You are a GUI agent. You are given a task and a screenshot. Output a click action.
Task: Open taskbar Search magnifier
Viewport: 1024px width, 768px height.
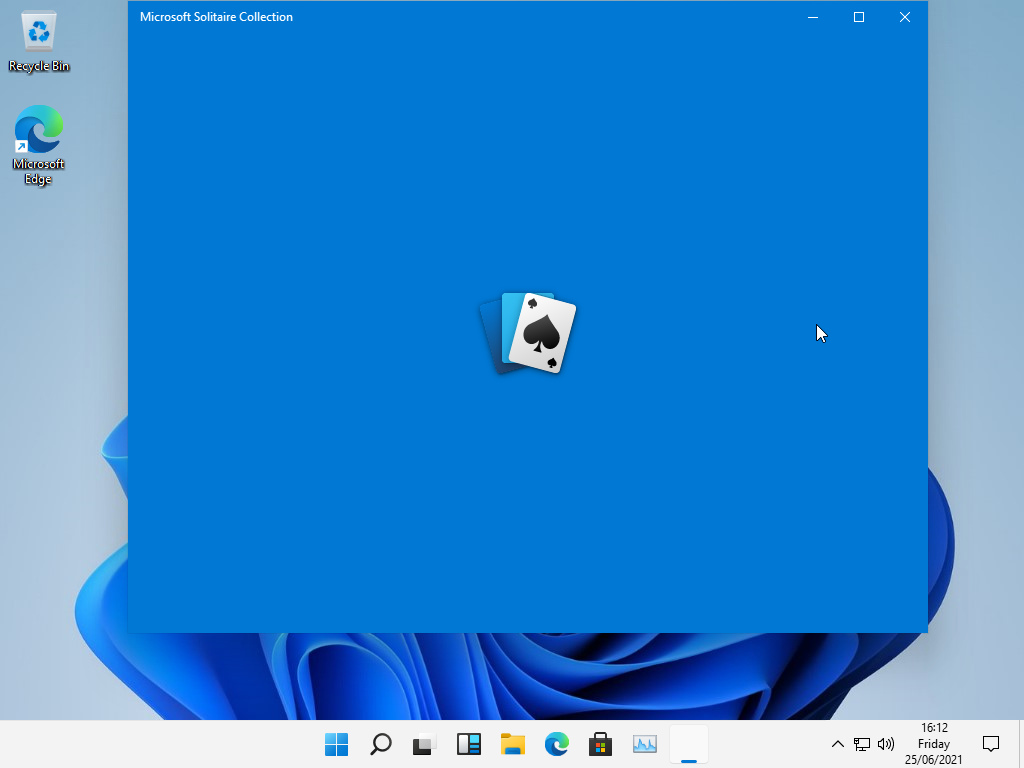tap(380, 744)
